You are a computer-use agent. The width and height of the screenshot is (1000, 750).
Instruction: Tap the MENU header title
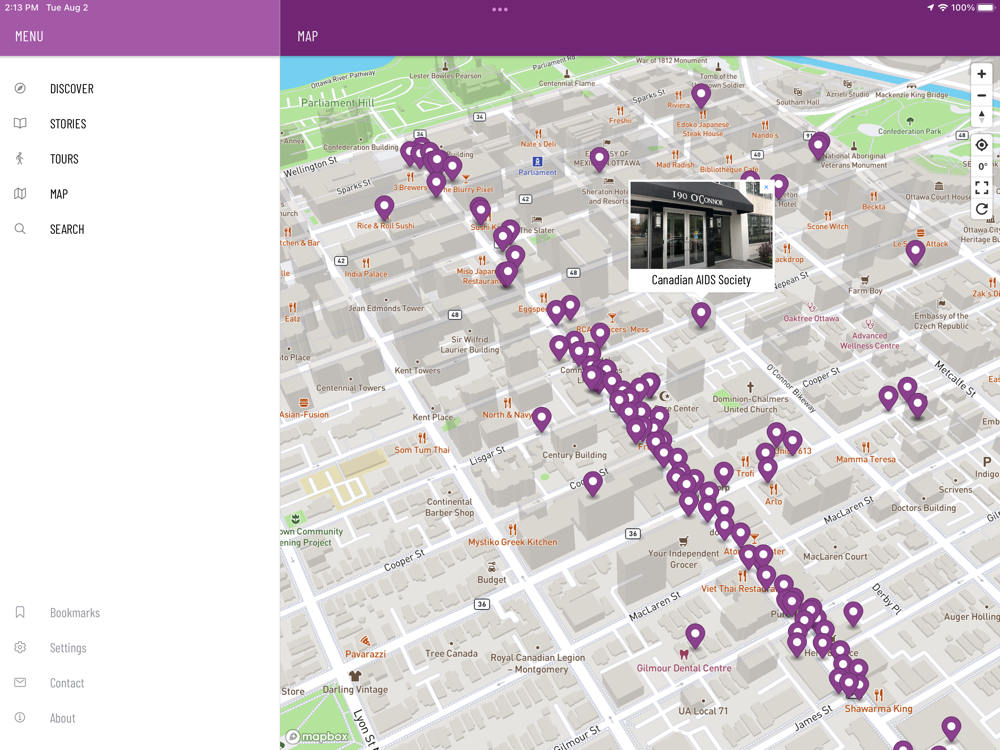click(29, 36)
